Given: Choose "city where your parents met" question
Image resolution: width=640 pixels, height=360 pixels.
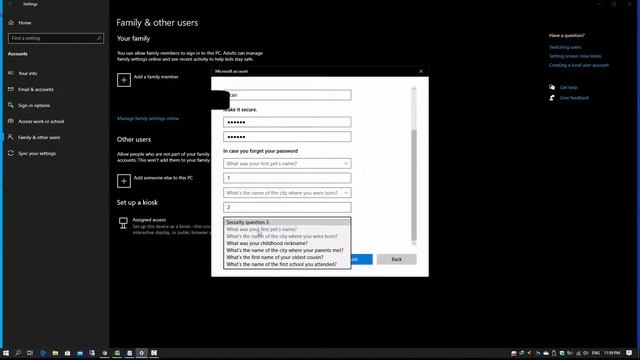Looking at the screenshot, I should (287, 250).
